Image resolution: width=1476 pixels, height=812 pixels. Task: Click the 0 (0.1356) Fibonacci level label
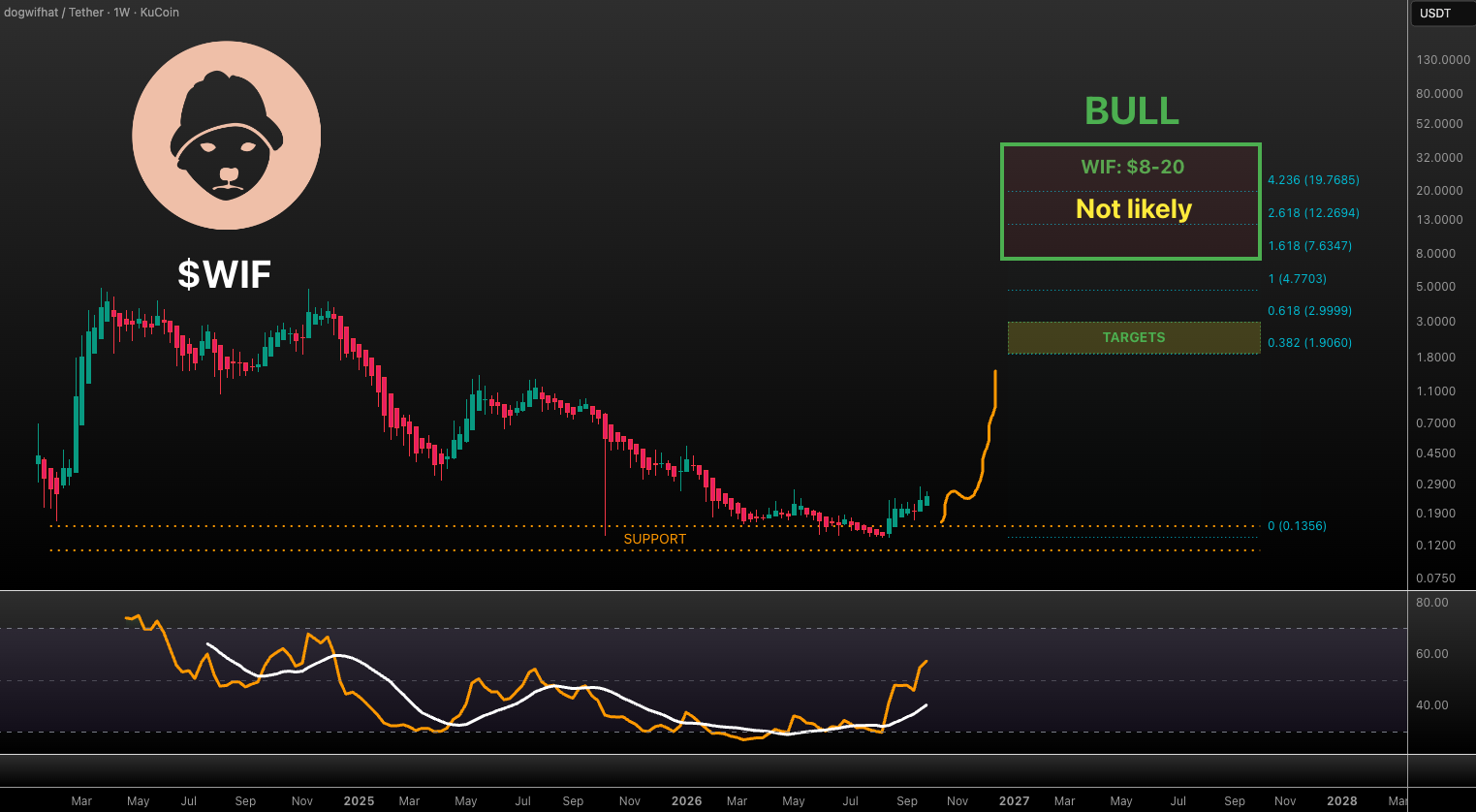click(x=1297, y=526)
